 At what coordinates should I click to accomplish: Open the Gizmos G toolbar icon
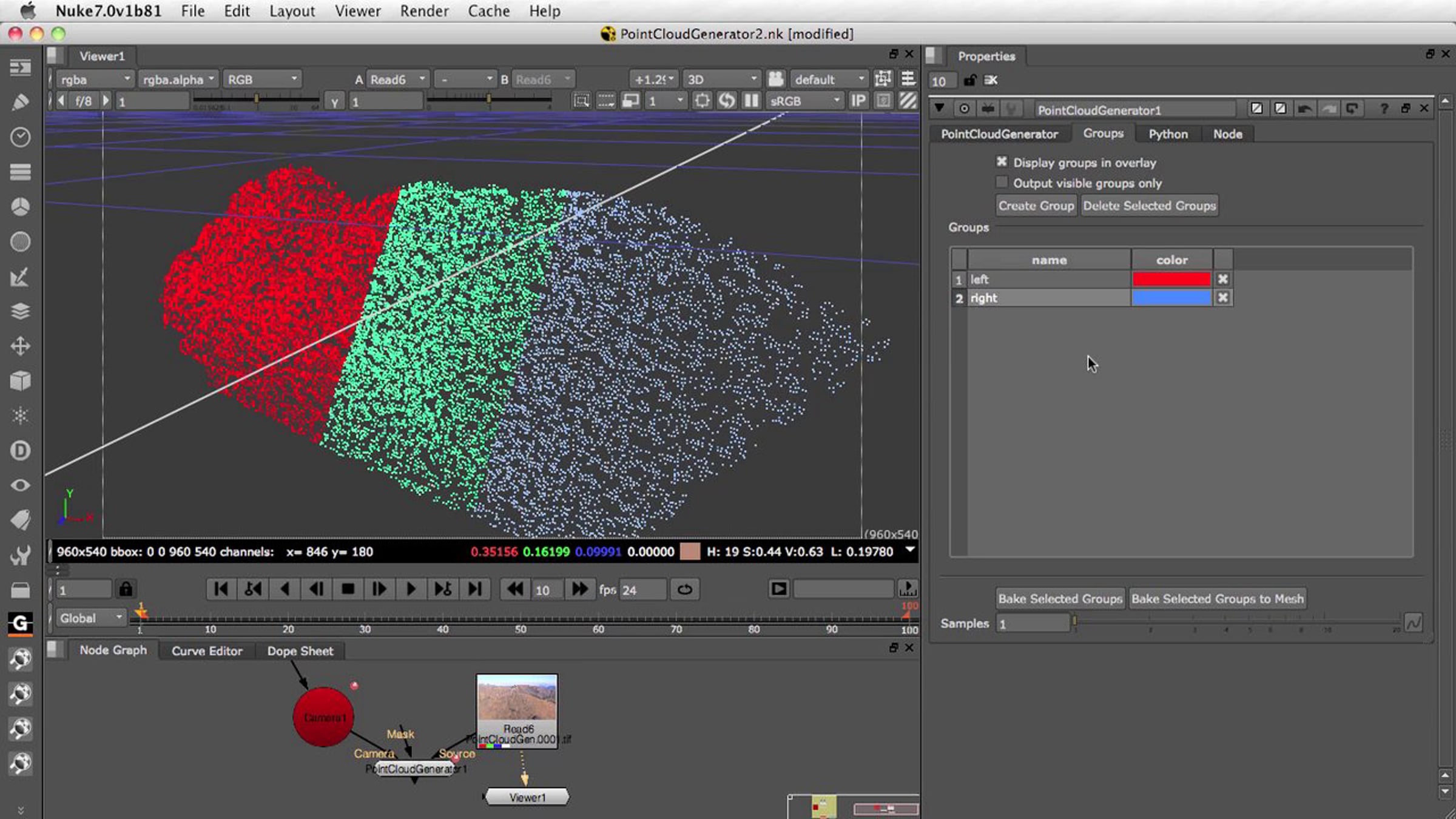point(20,623)
